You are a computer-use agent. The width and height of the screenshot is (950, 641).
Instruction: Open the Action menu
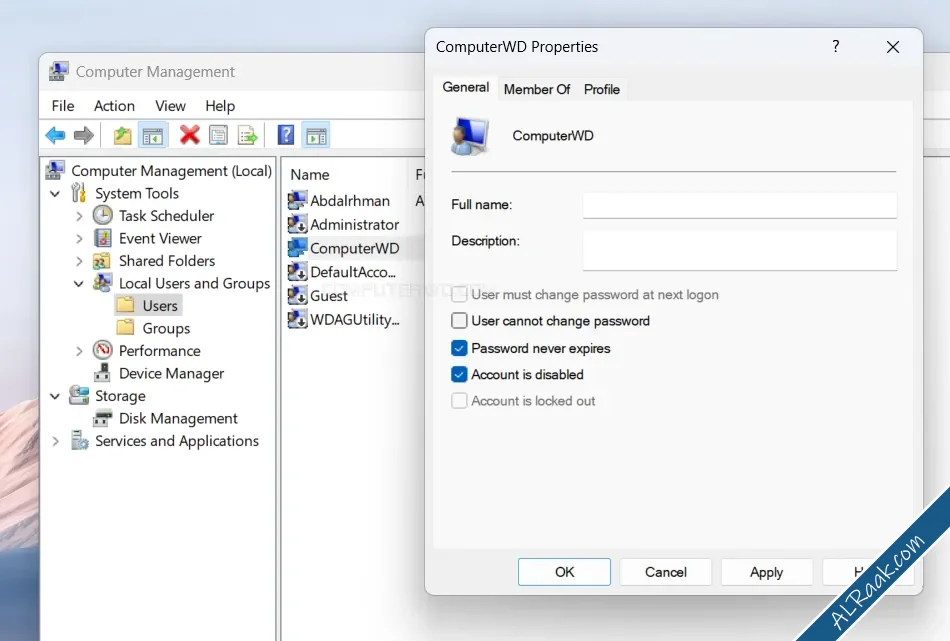click(x=114, y=105)
